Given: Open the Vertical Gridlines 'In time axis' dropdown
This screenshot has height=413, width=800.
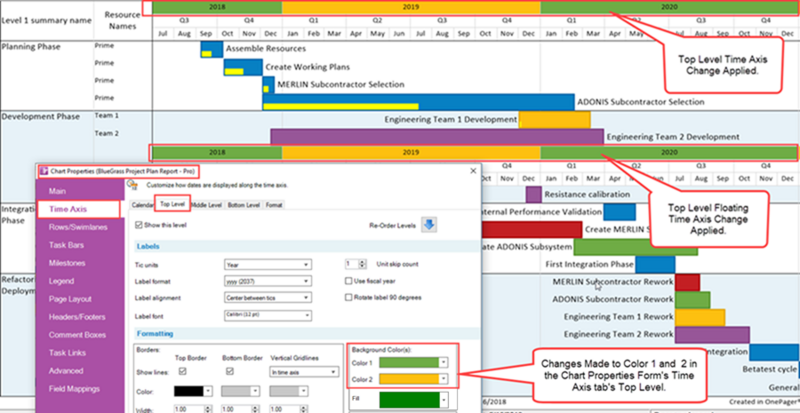Looking at the screenshot, I should click(x=304, y=372).
